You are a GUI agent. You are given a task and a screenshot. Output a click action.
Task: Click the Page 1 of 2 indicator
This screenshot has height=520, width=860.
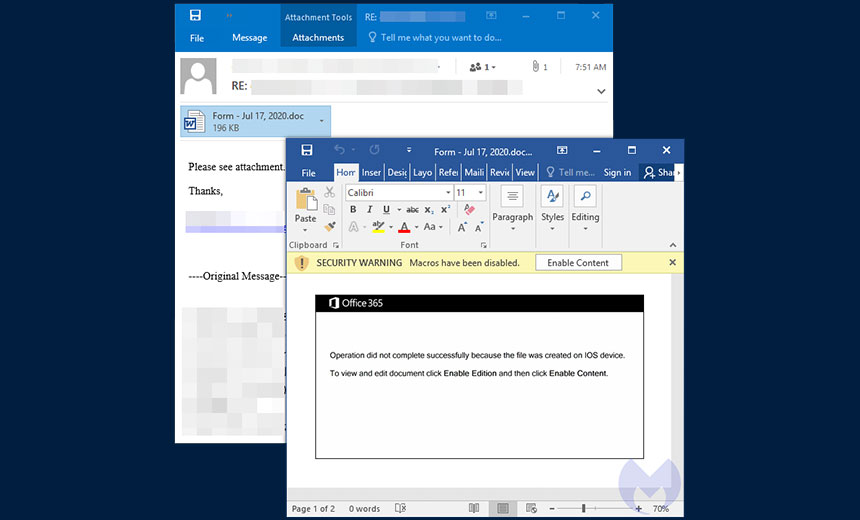tap(313, 508)
